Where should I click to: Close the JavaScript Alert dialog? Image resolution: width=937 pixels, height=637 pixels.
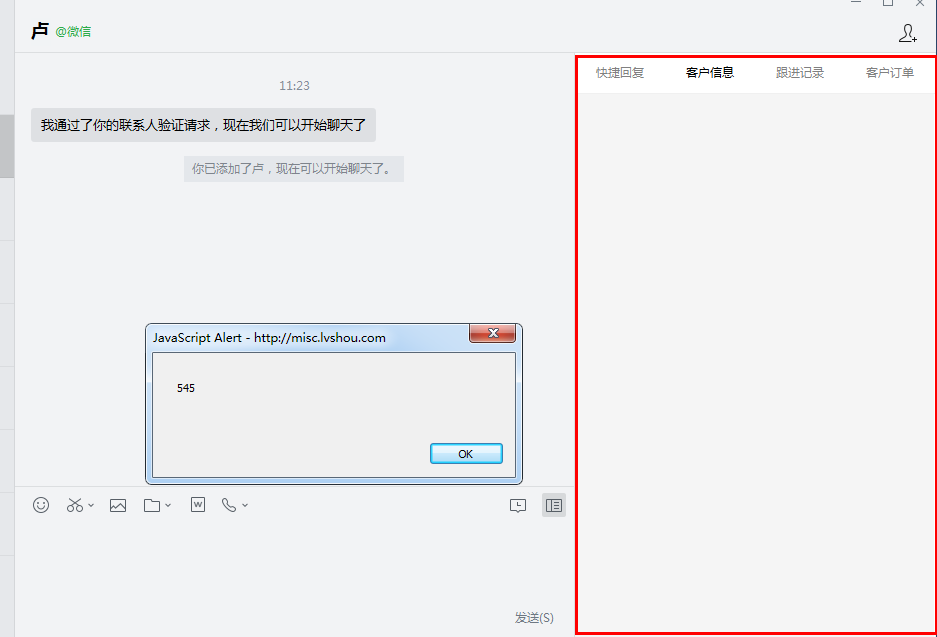coord(492,333)
